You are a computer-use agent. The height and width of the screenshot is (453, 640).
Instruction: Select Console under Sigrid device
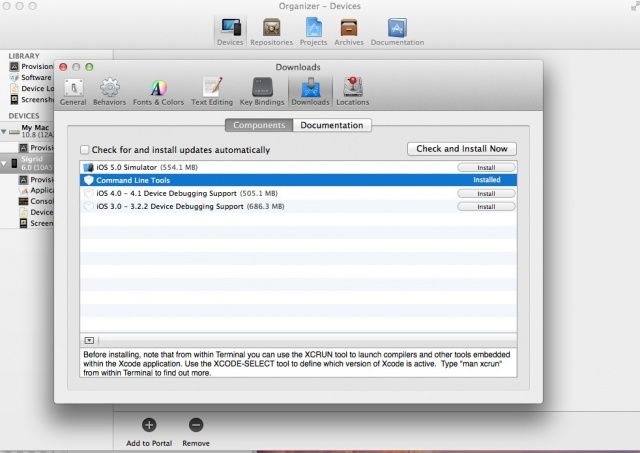pos(36,201)
